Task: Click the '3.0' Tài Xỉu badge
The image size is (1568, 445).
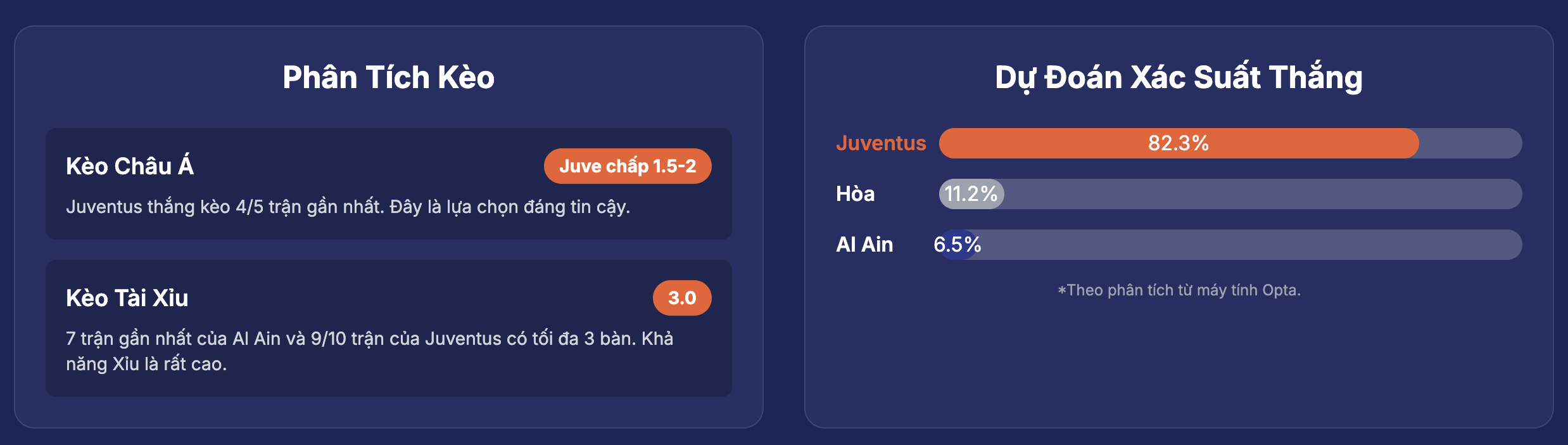Action: coord(682,298)
